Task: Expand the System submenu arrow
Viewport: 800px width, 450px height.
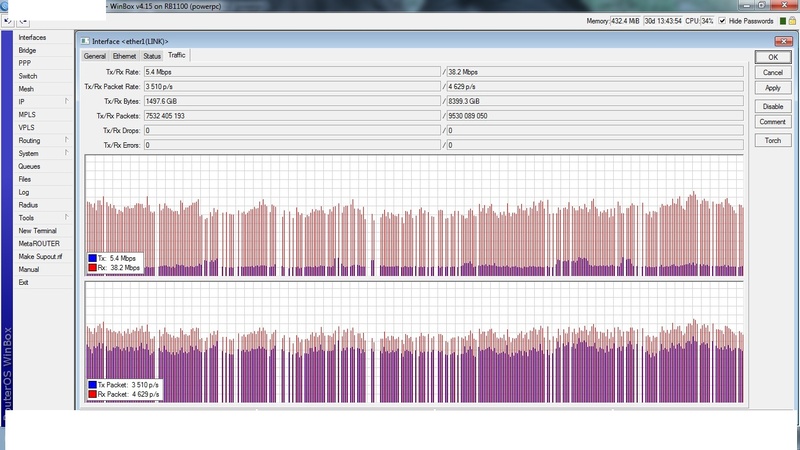Action: pyautogui.click(x=66, y=153)
